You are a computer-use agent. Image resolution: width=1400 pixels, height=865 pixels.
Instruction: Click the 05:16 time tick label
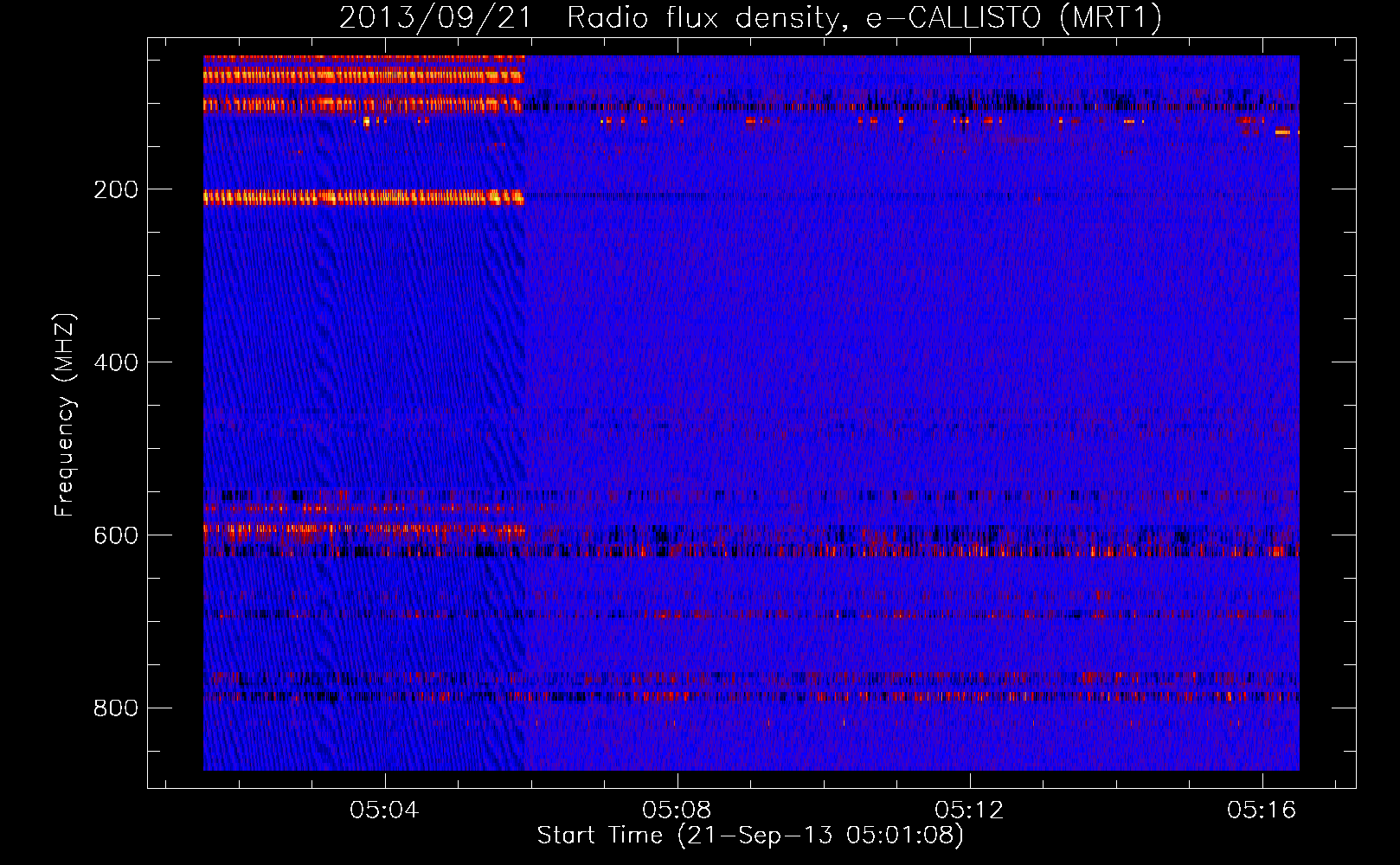click(x=1262, y=810)
